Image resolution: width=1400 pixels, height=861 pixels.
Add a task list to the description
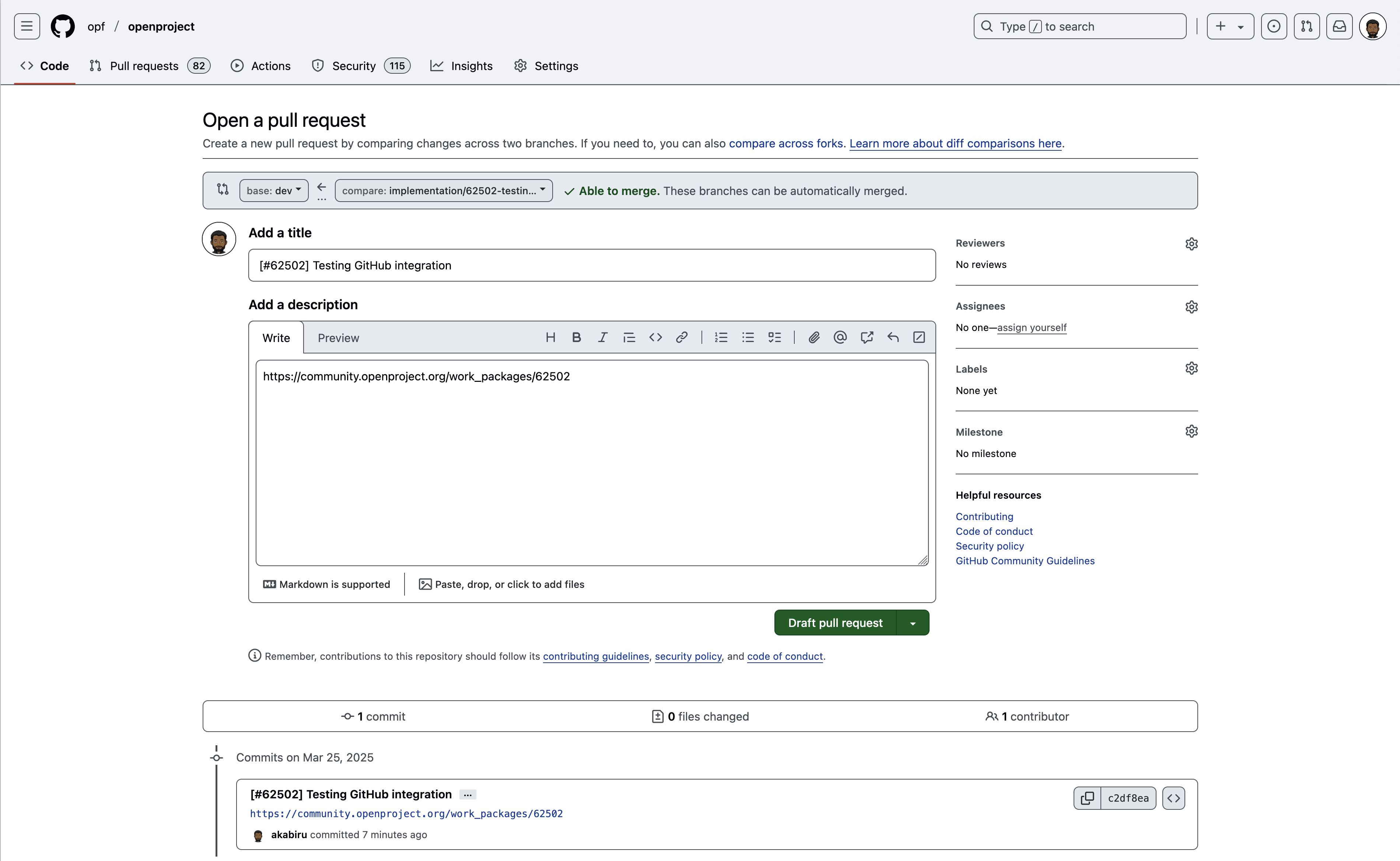tap(774, 337)
